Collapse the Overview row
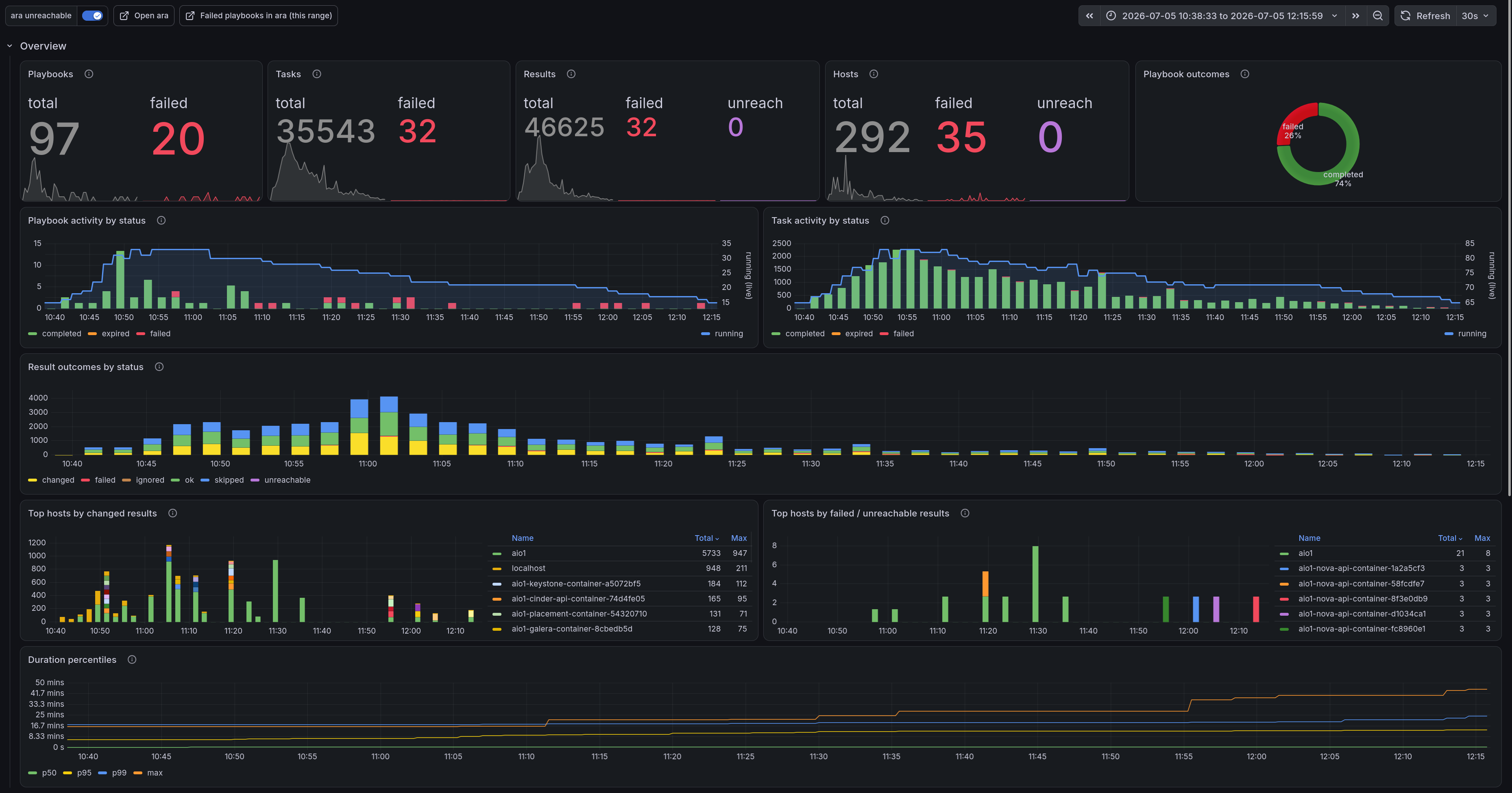 click(x=9, y=46)
